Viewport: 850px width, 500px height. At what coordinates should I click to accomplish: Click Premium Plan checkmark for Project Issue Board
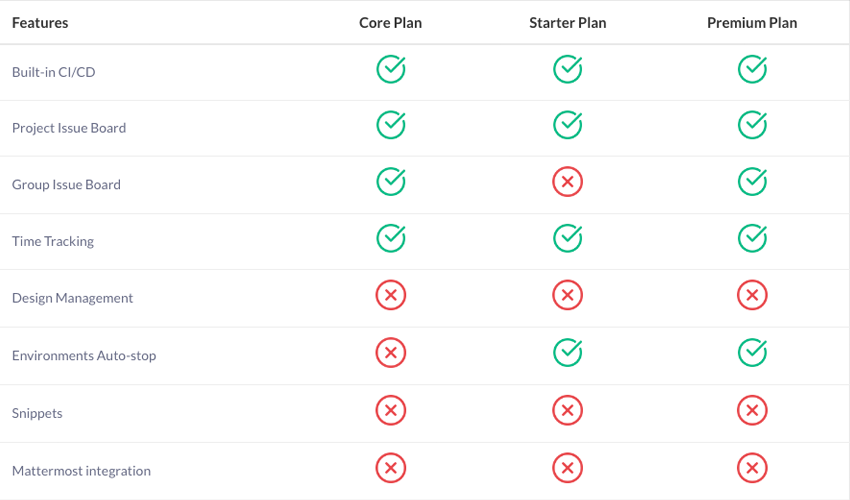click(752, 125)
